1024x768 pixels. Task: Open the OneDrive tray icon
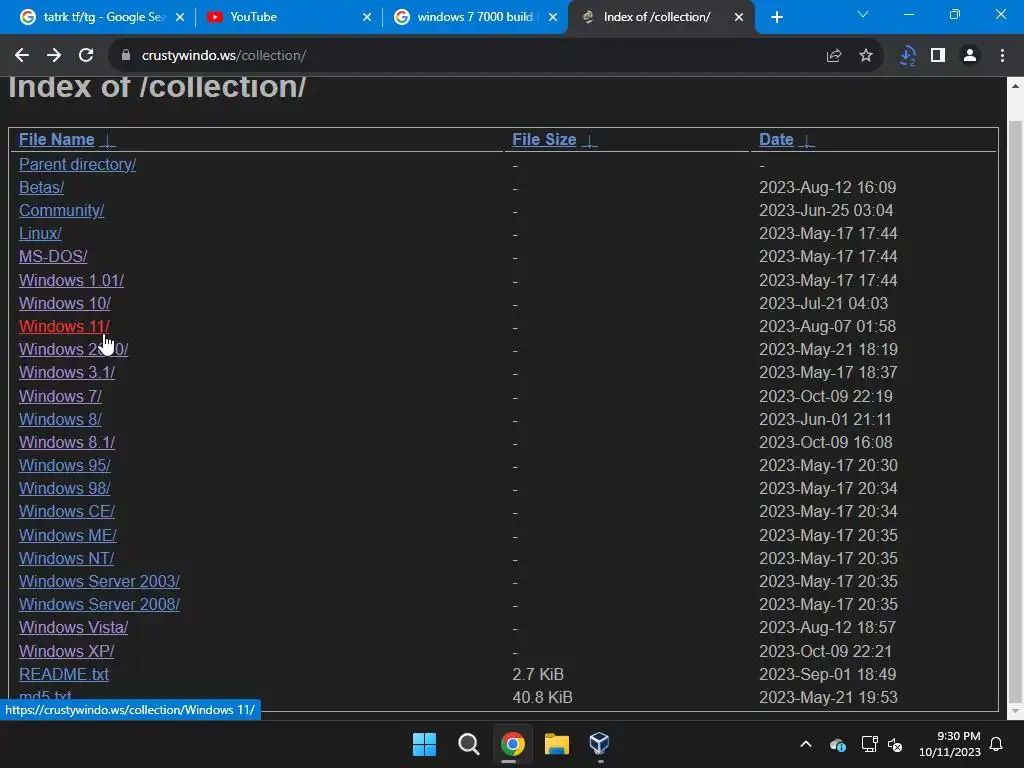click(838, 744)
